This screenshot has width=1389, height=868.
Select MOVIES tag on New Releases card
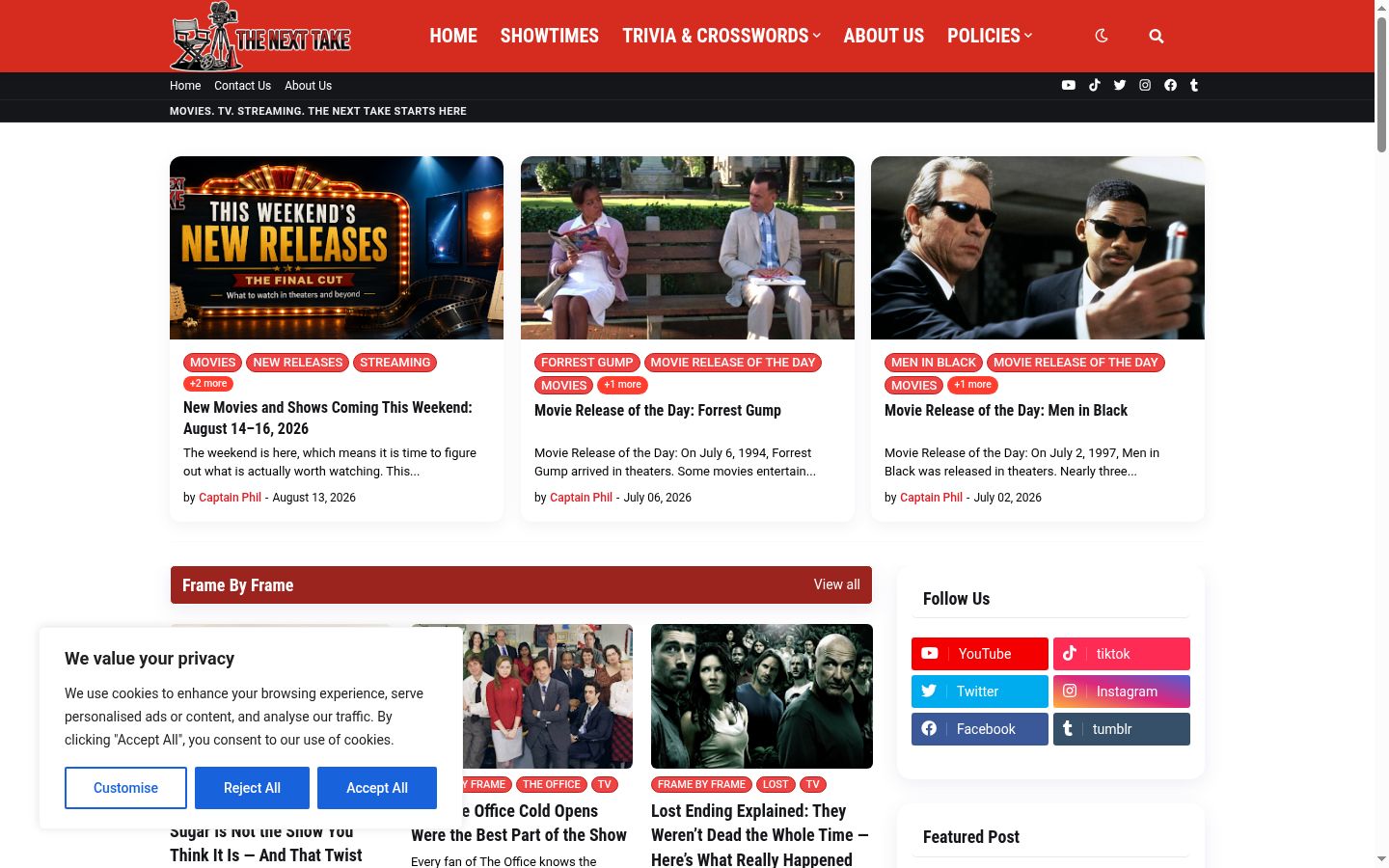pyautogui.click(x=213, y=363)
